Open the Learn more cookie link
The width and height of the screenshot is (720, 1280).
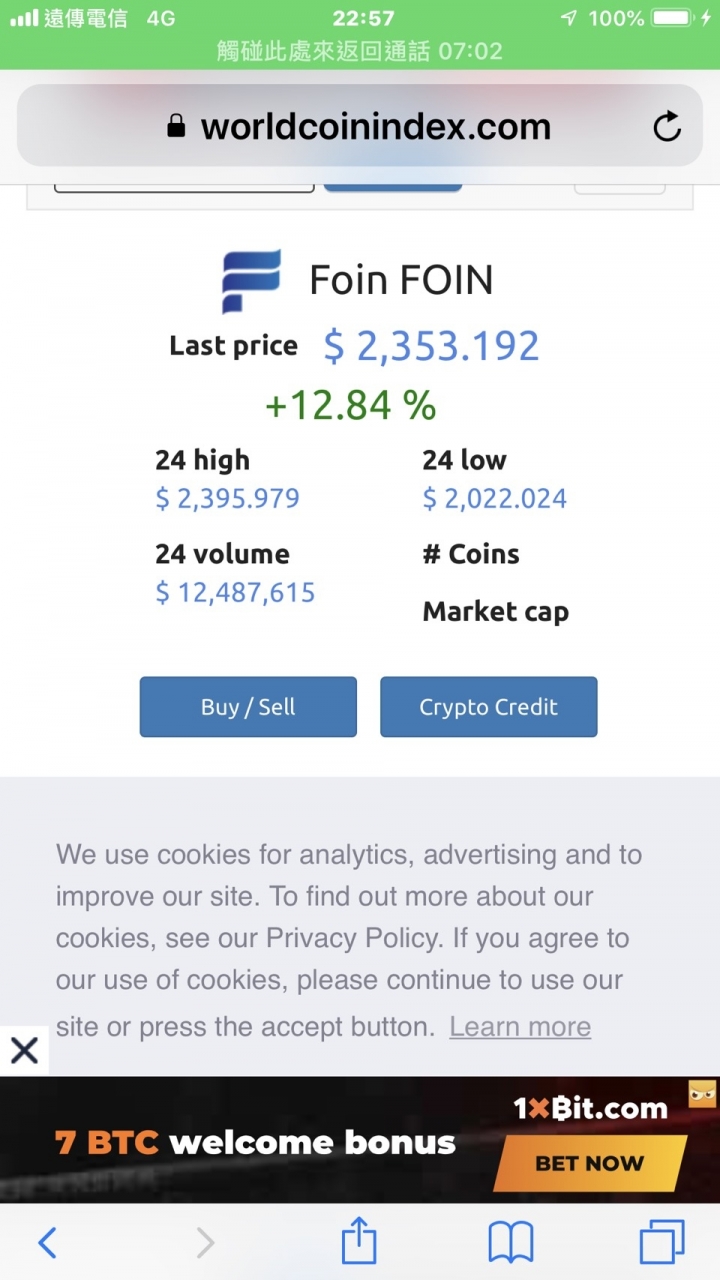[x=520, y=1027]
